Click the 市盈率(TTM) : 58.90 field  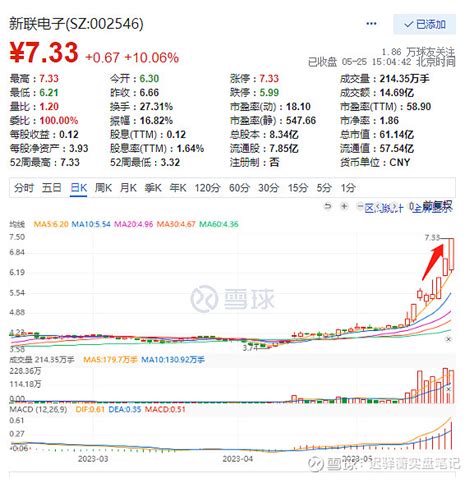pos(386,107)
